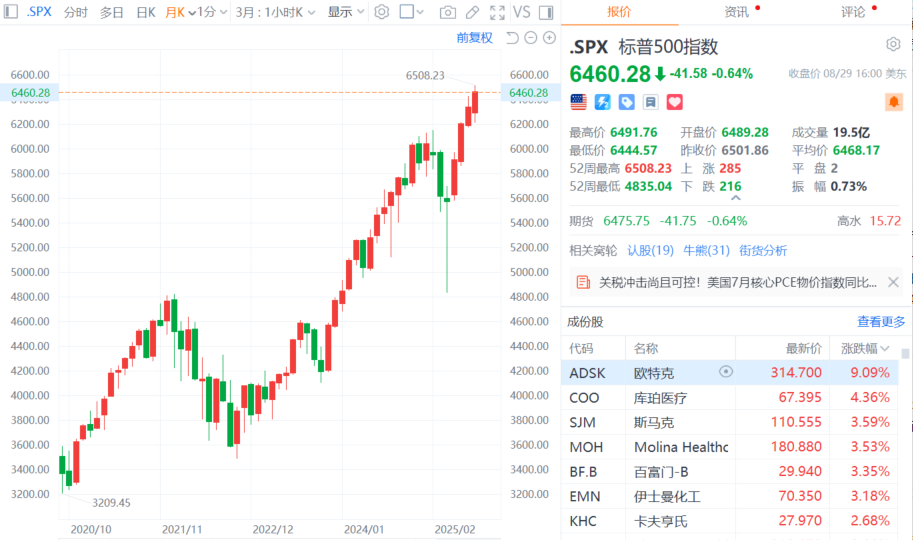The width and height of the screenshot is (913, 540).
Task: Click the 6508.23 high label on chart
Action: [x=425, y=75]
